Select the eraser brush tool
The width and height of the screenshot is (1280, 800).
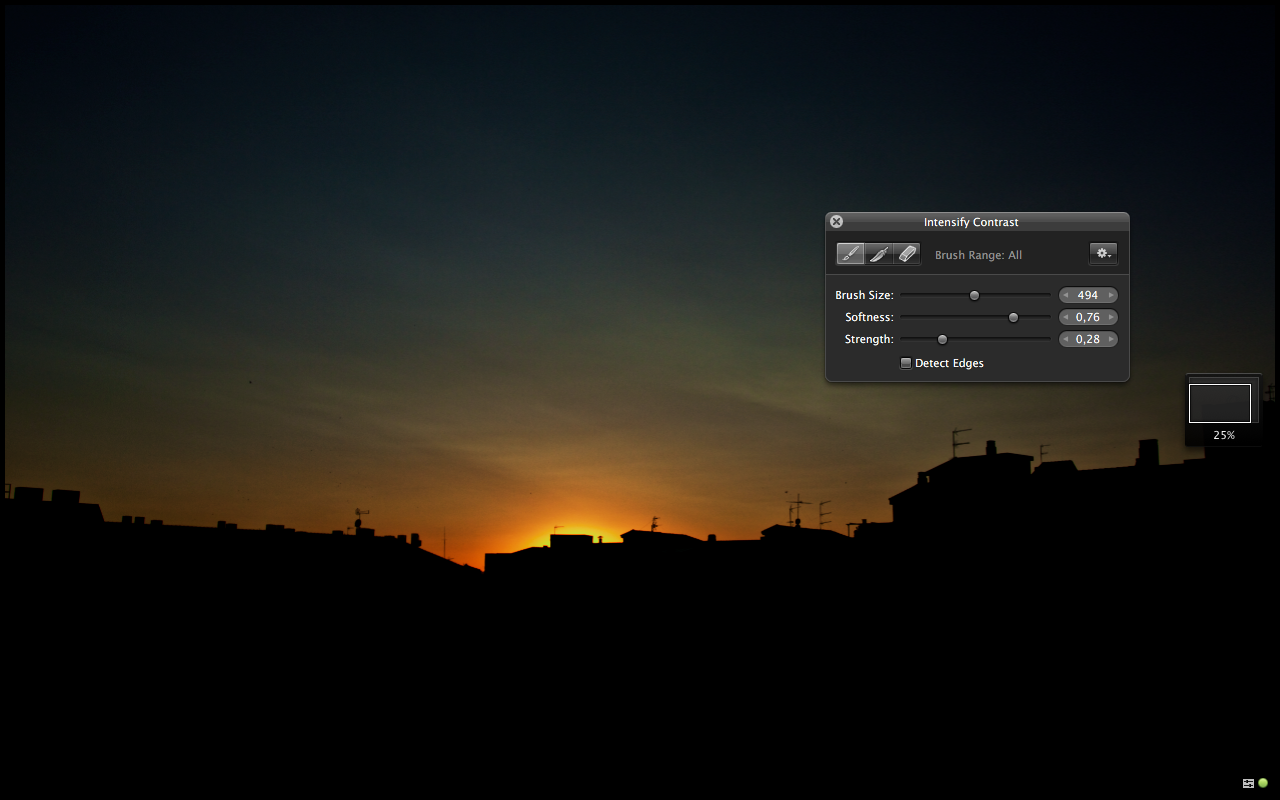[906, 254]
